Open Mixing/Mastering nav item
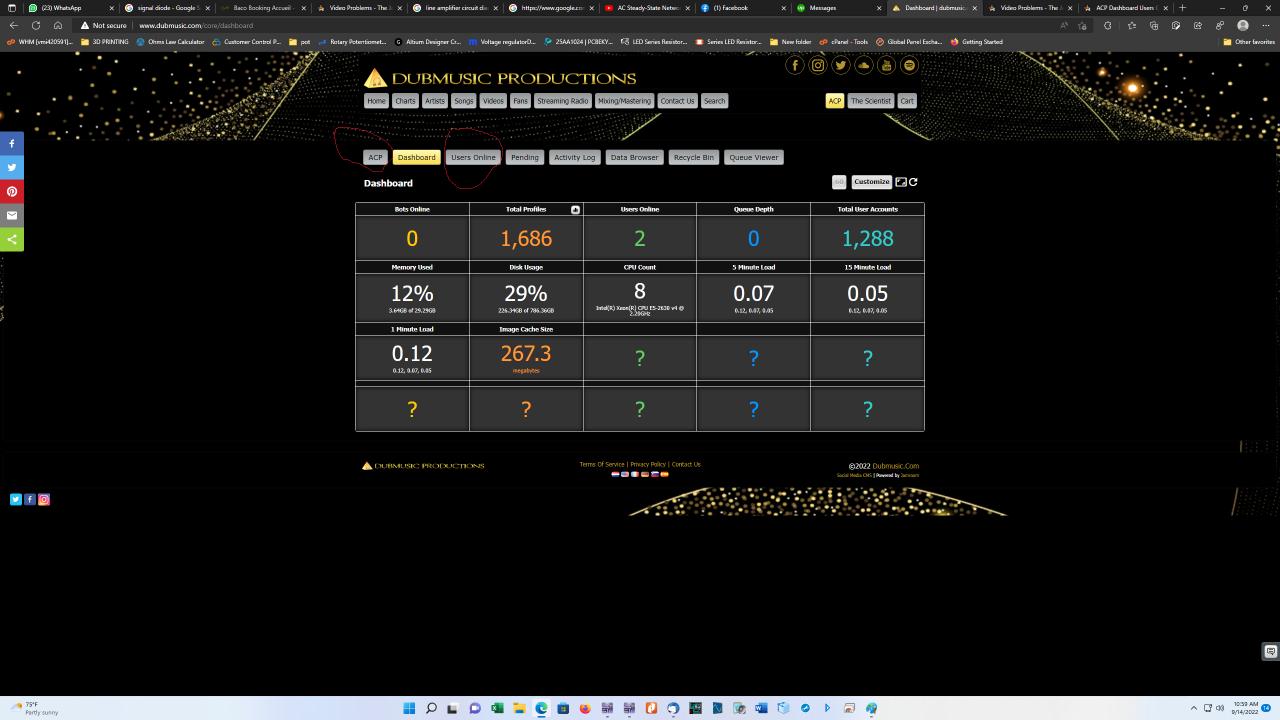The height and width of the screenshot is (720, 1280). click(x=624, y=101)
